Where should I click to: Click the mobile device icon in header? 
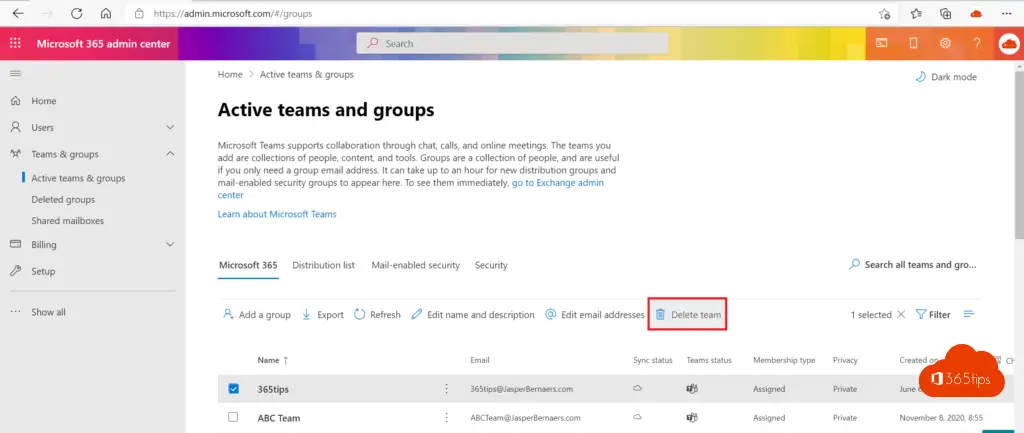[913, 44]
